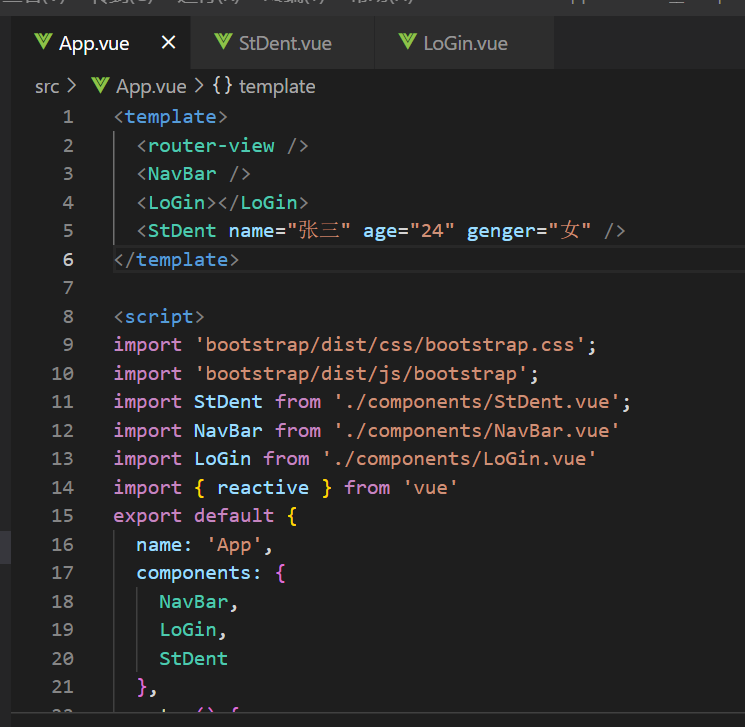Click the './components/LoGin.vue' path
The image size is (745, 727).
(x=459, y=459)
